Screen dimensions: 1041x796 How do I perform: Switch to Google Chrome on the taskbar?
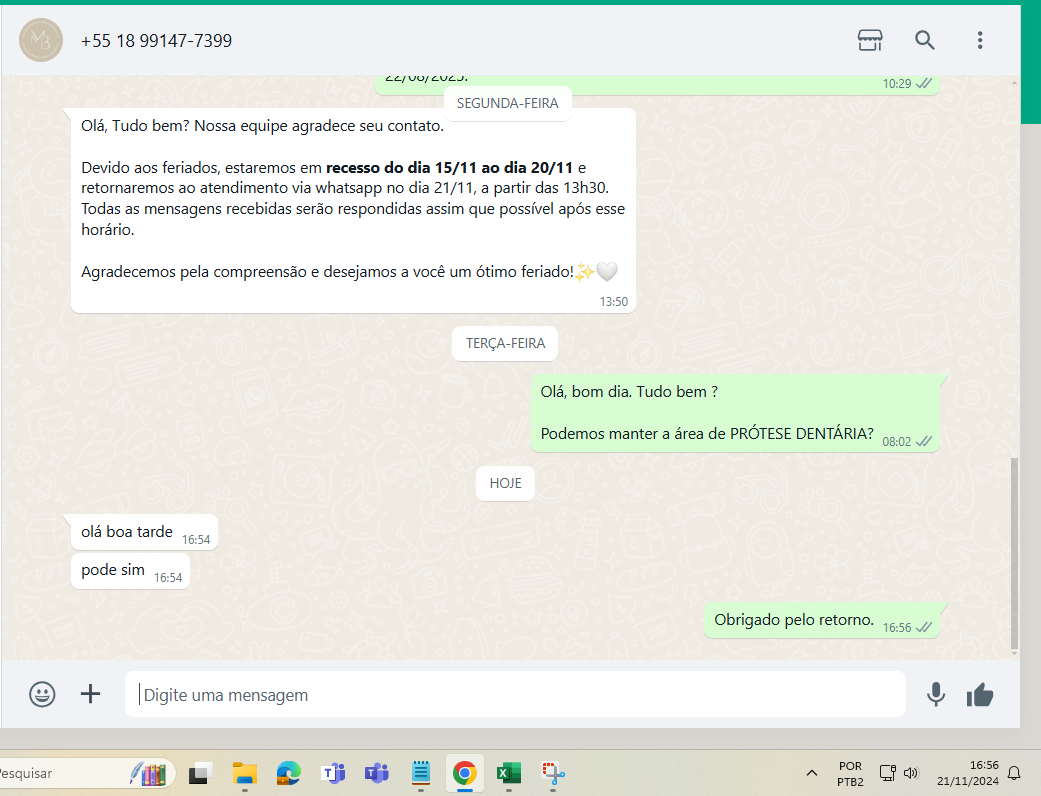point(465,773)
